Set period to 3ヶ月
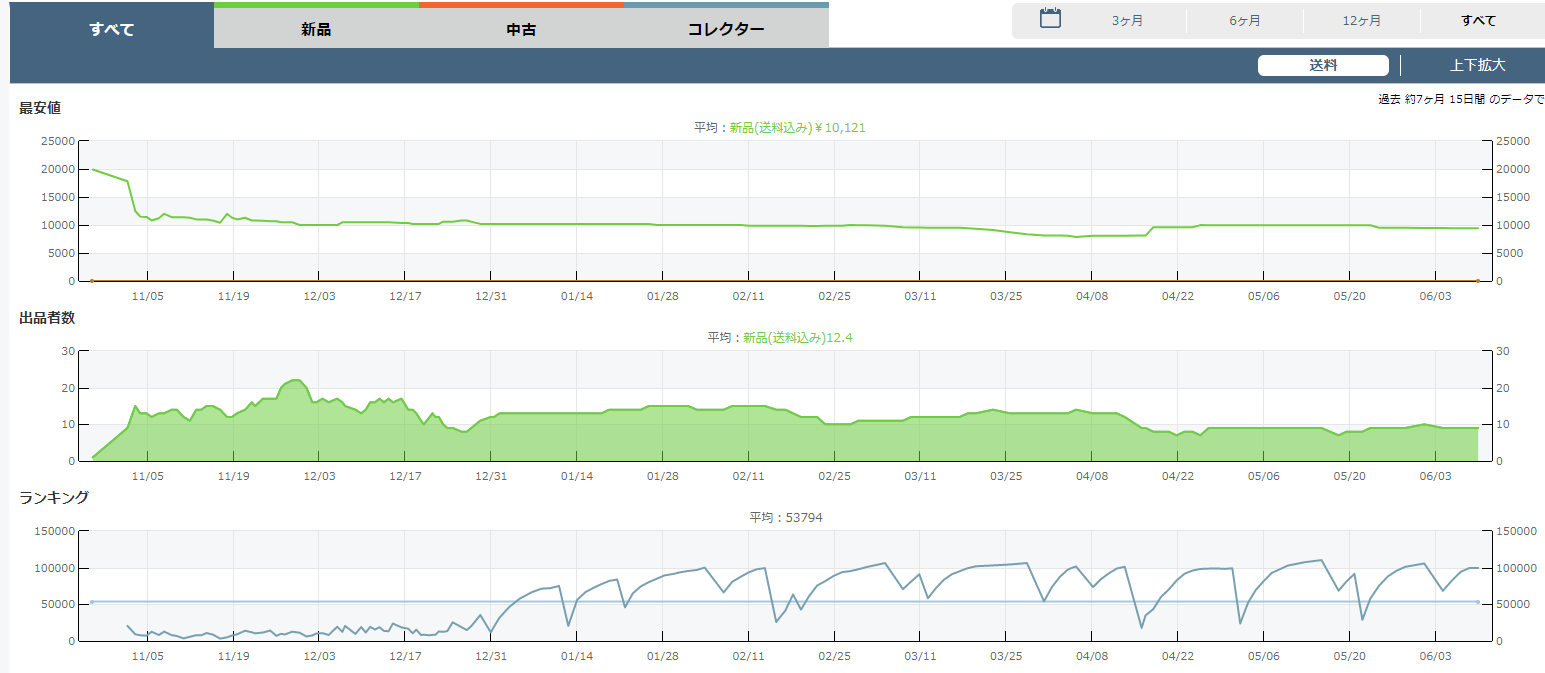The height and width of the screenshot is (673, 1545). point(1127,21)
